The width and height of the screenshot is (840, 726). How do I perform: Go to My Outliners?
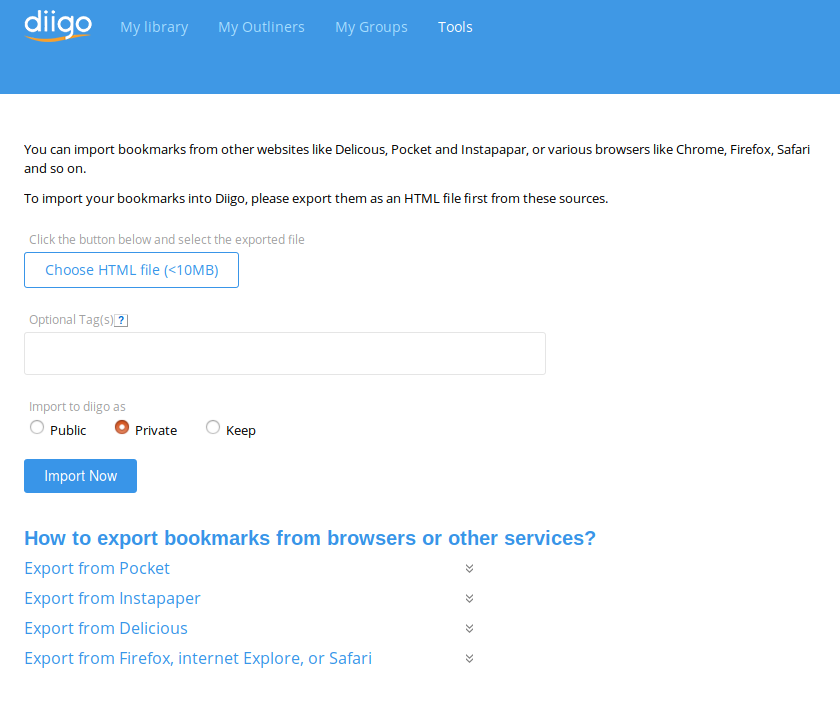pyautogui.click(x=261, y=27)
